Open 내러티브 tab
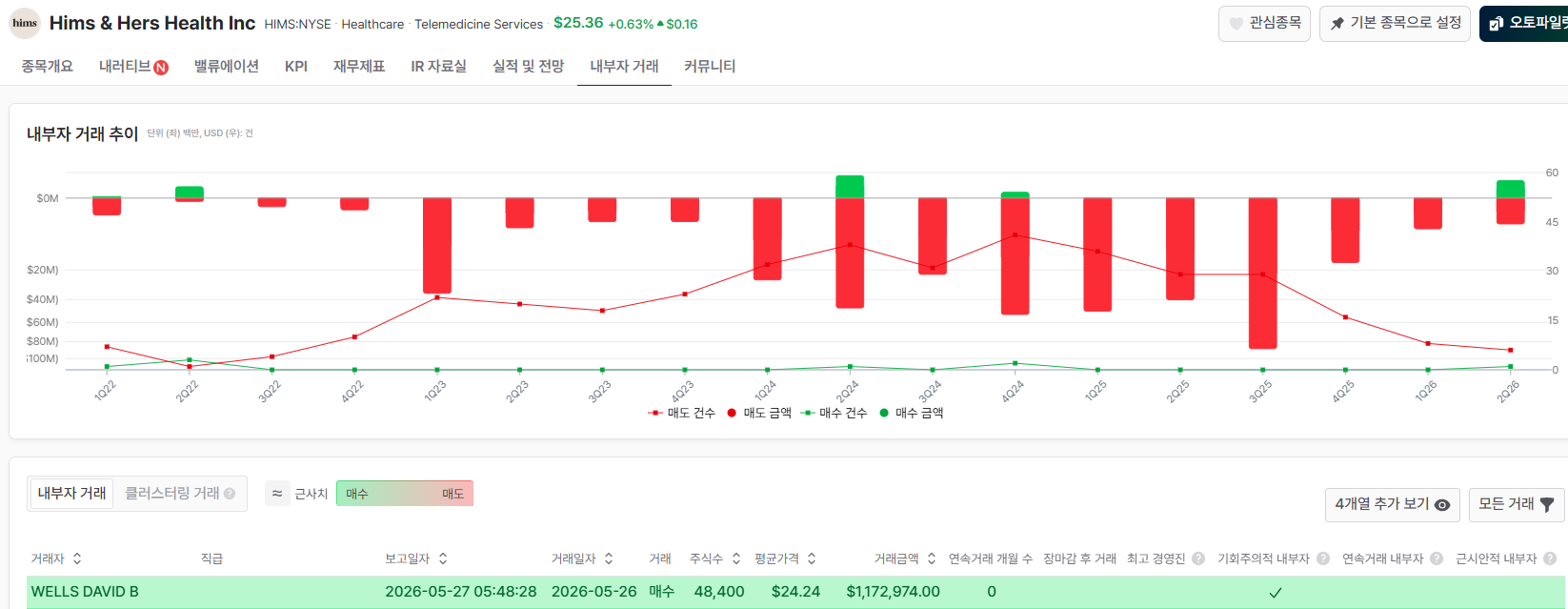The height and width of the screenshot is (609, 1568). pyautogui.click(x=125, y=66)
